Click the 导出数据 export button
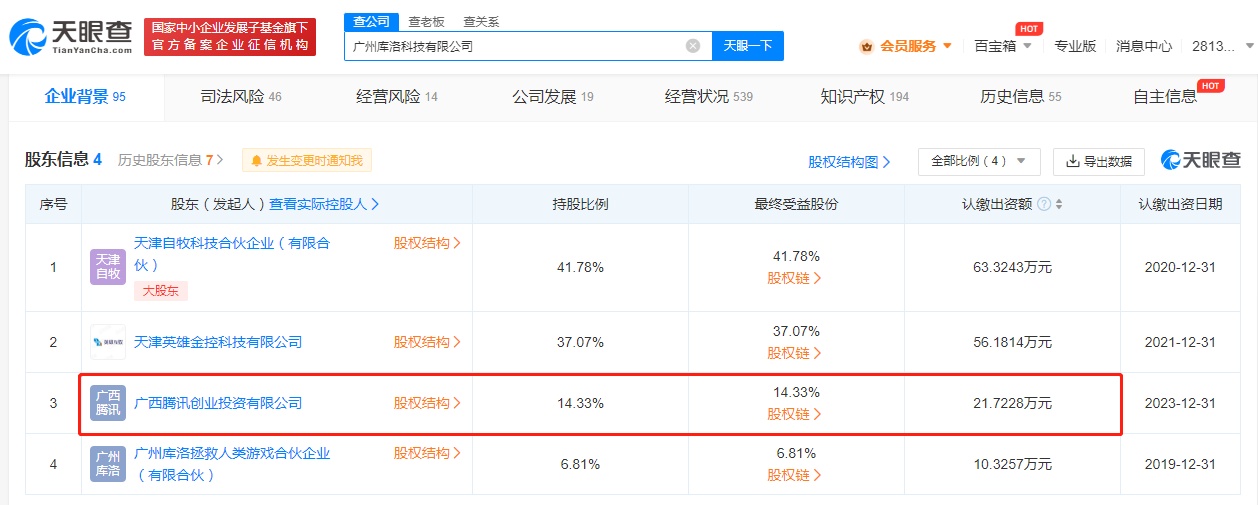This screenshot has height=505, width=1258. 1099,161
